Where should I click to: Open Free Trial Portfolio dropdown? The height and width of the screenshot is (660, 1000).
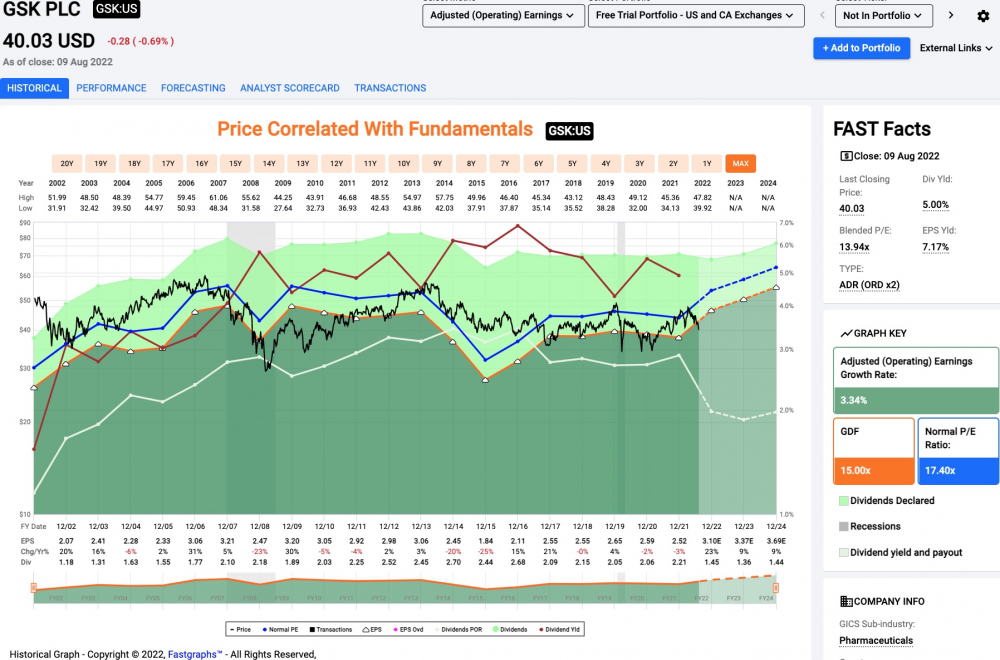click(696, 15)
